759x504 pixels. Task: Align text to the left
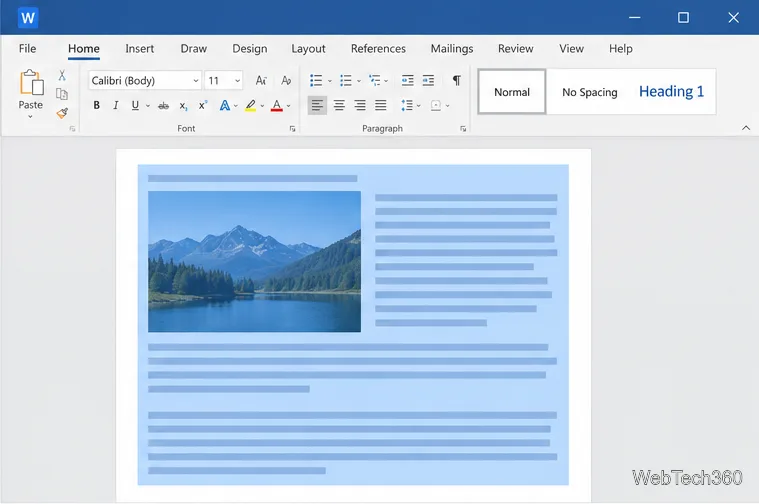tap(317, 105)
